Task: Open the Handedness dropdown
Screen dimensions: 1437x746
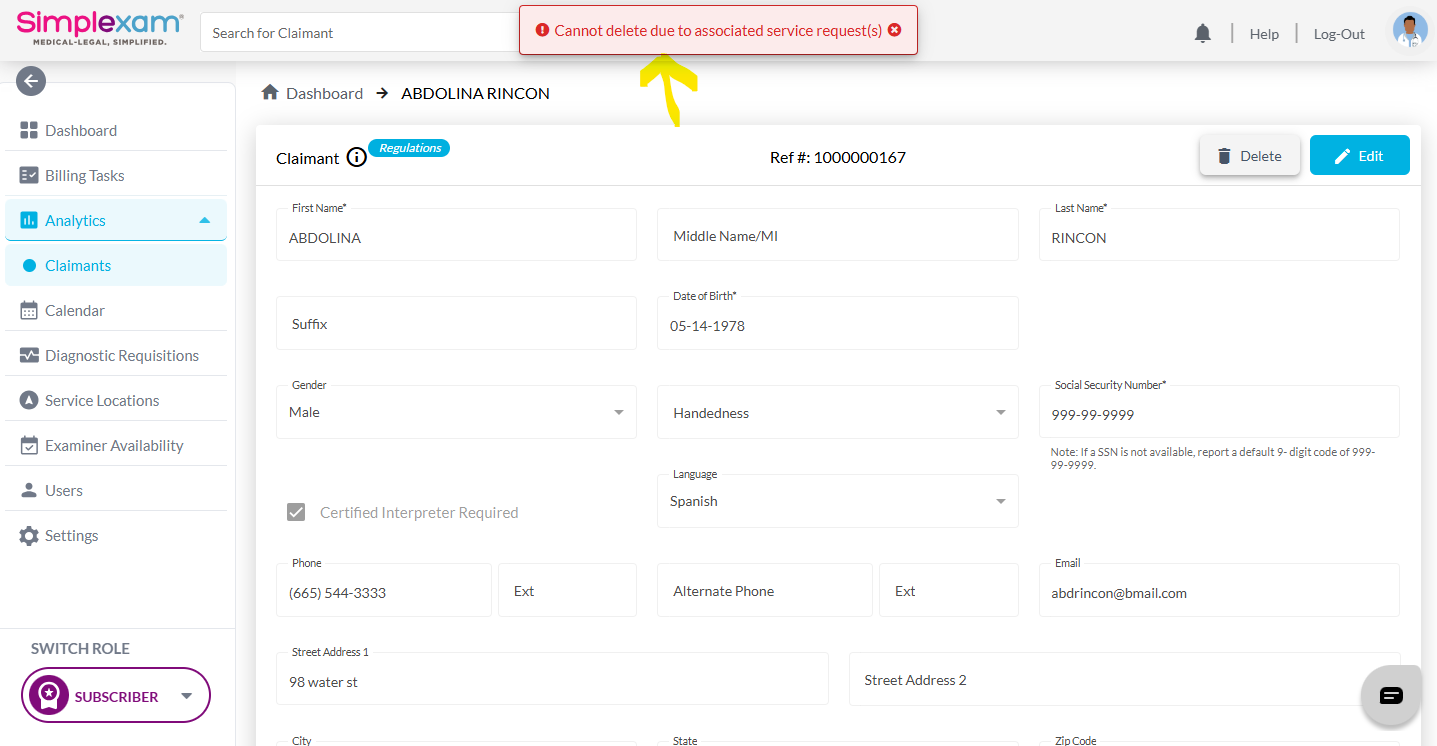Action: pos(838,412)
